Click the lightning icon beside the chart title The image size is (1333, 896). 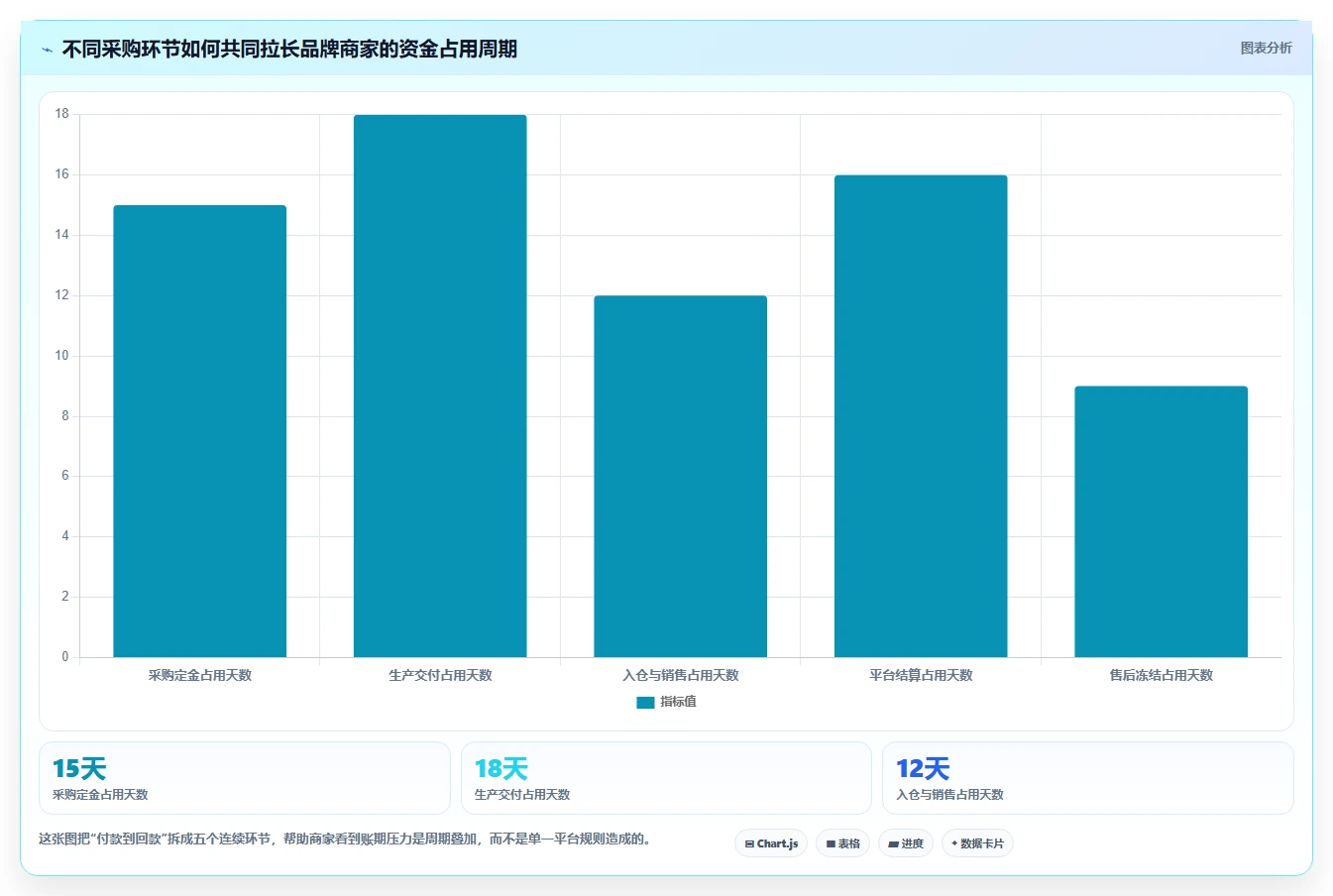coord(47,50)
